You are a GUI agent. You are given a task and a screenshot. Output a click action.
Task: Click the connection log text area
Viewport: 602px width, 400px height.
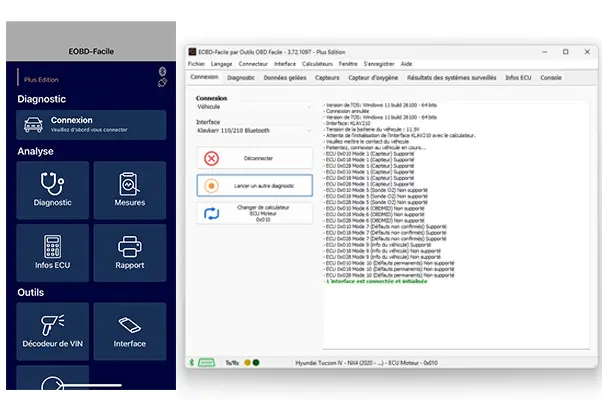456,225
